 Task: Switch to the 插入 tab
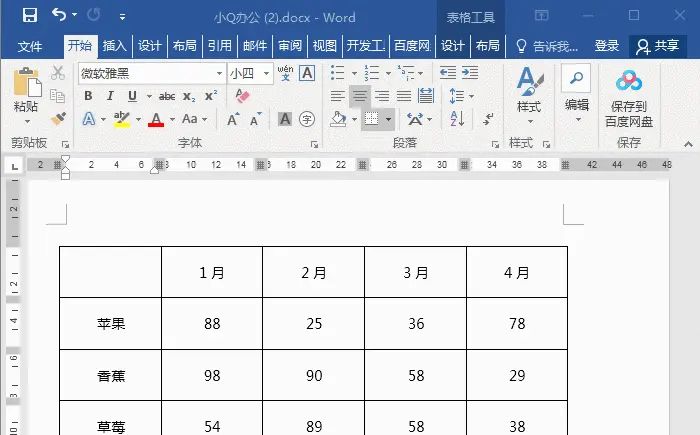pos(114,46)
